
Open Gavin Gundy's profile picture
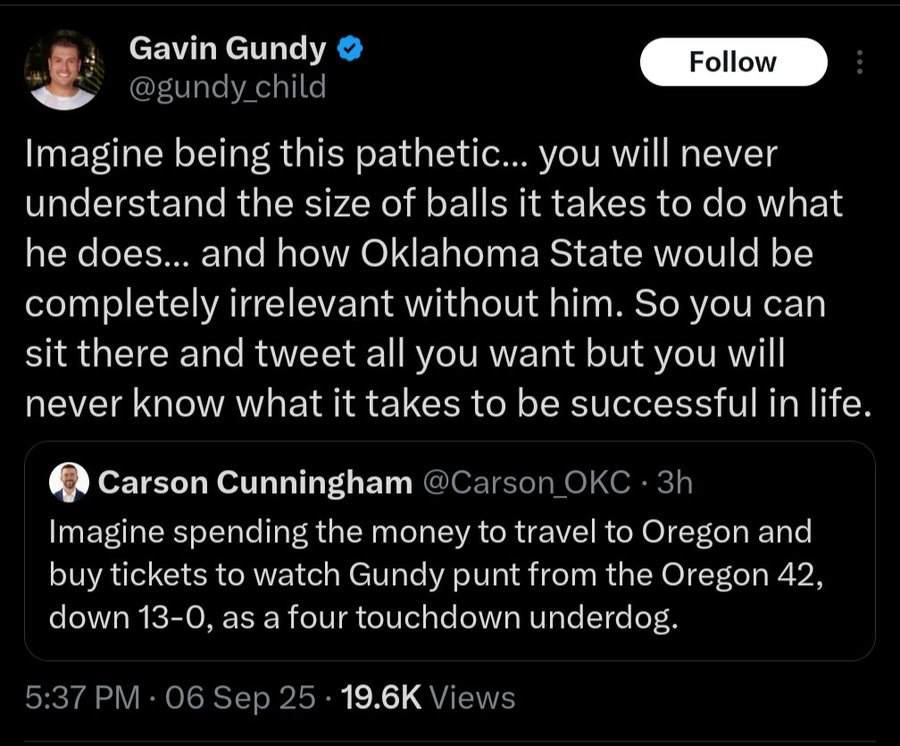64,70
